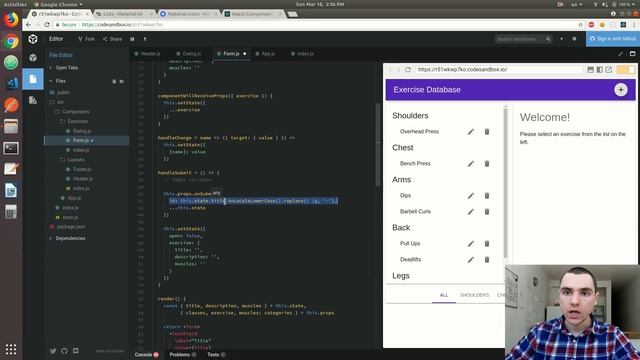Image resolution: width=640 pixels, height=360 pixels.
Task: Select the File Editor sidebar icon
Action: click(33, 79)
